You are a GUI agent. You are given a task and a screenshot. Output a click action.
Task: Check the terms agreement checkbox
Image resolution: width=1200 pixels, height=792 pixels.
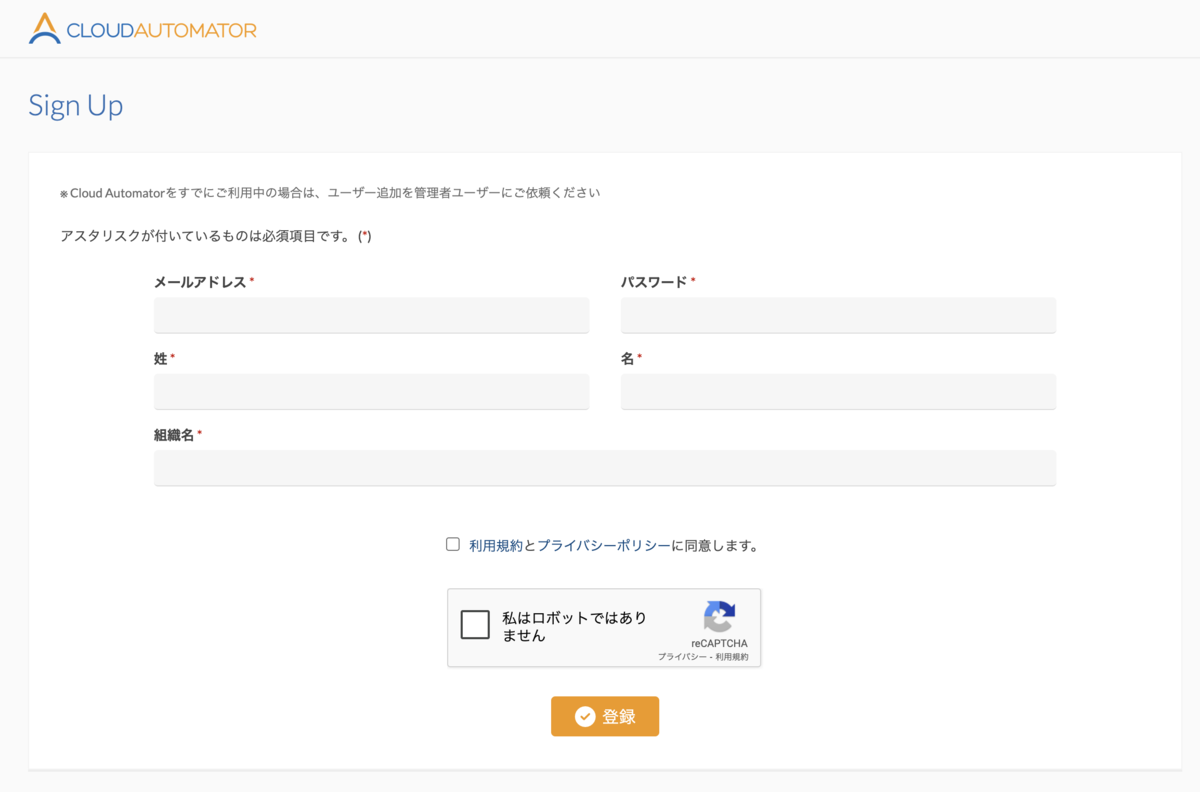pos(453,544)
